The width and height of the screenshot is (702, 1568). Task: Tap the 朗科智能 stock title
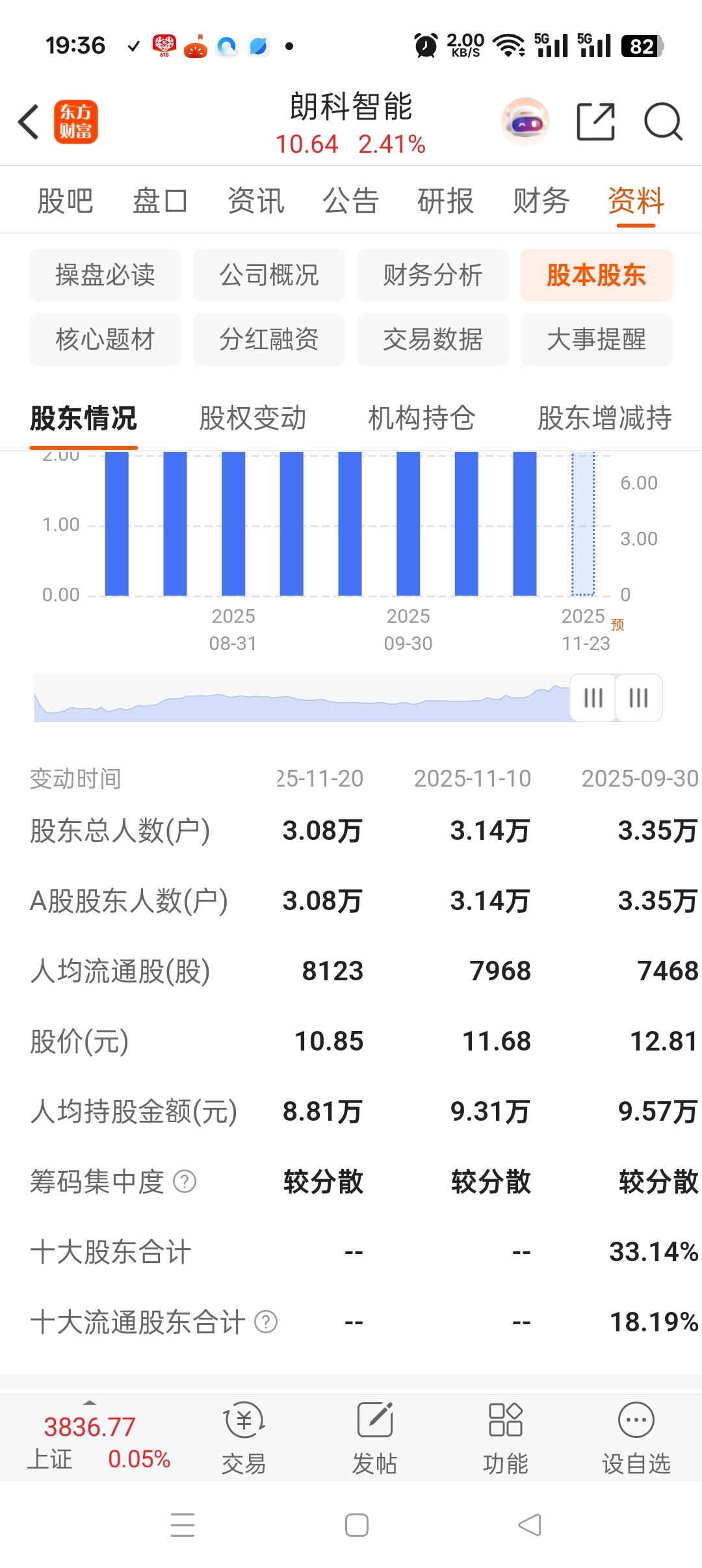pos(351,107)
